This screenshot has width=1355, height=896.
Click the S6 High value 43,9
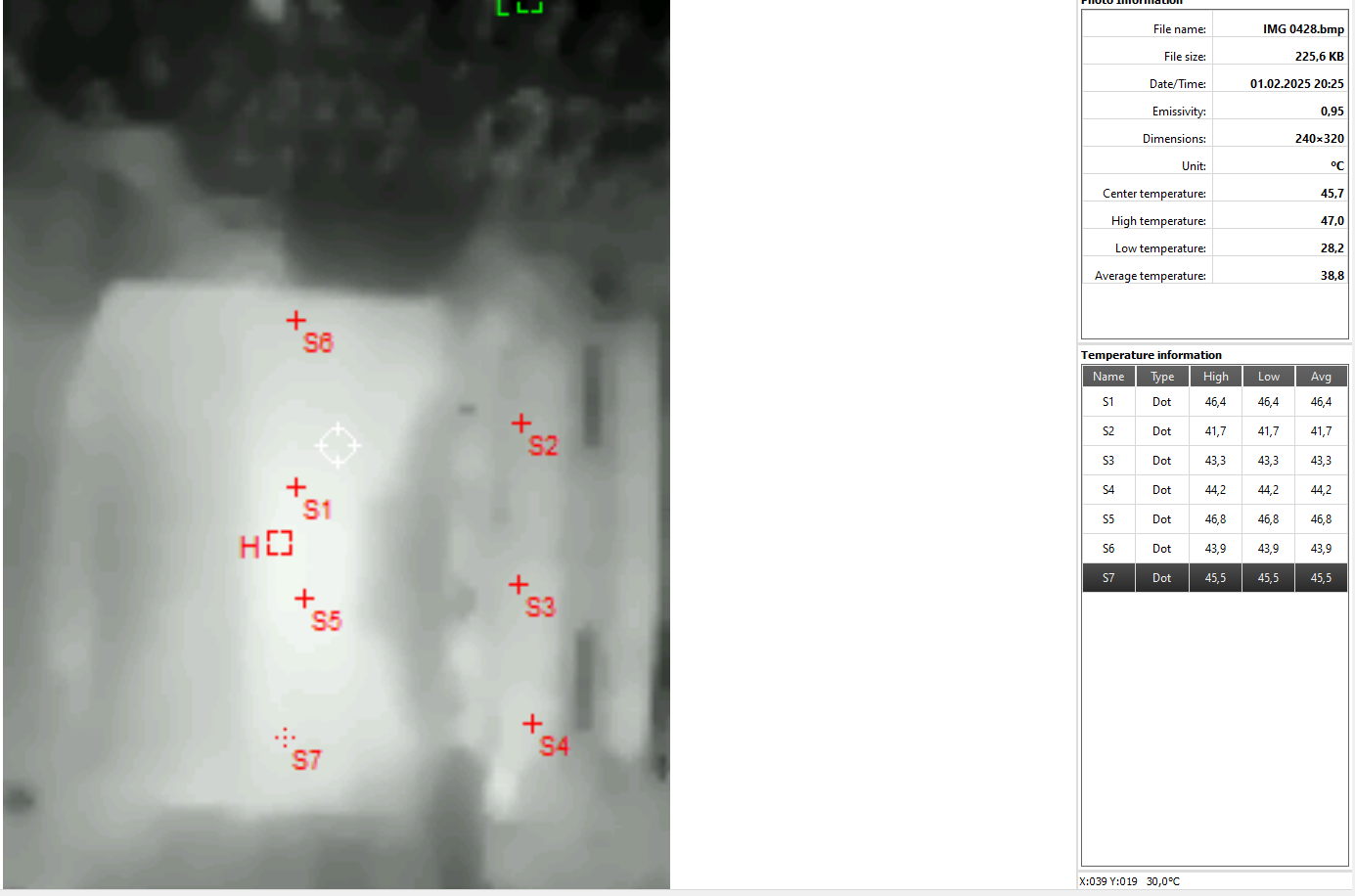point(1215,549)
